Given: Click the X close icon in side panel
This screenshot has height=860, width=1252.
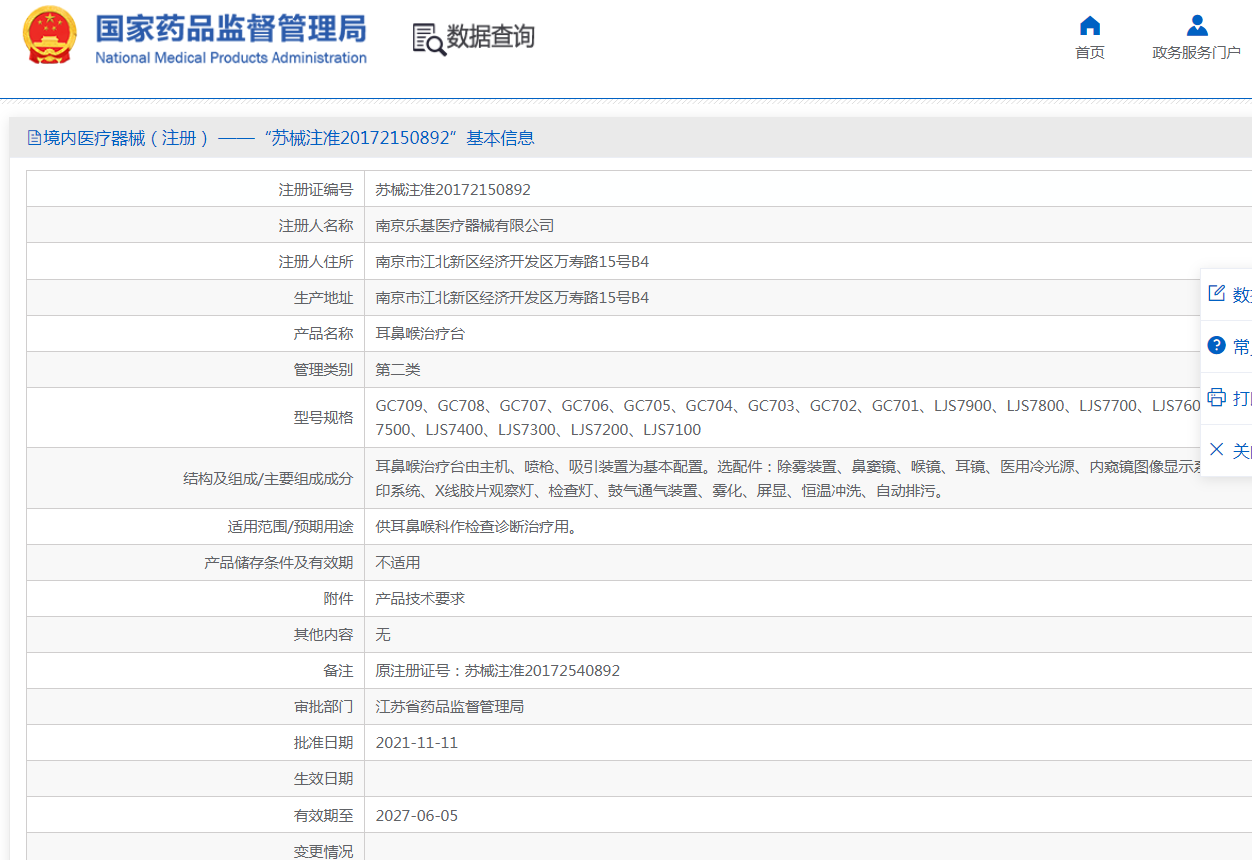Looking at the screenshot, I should 1217,449.
